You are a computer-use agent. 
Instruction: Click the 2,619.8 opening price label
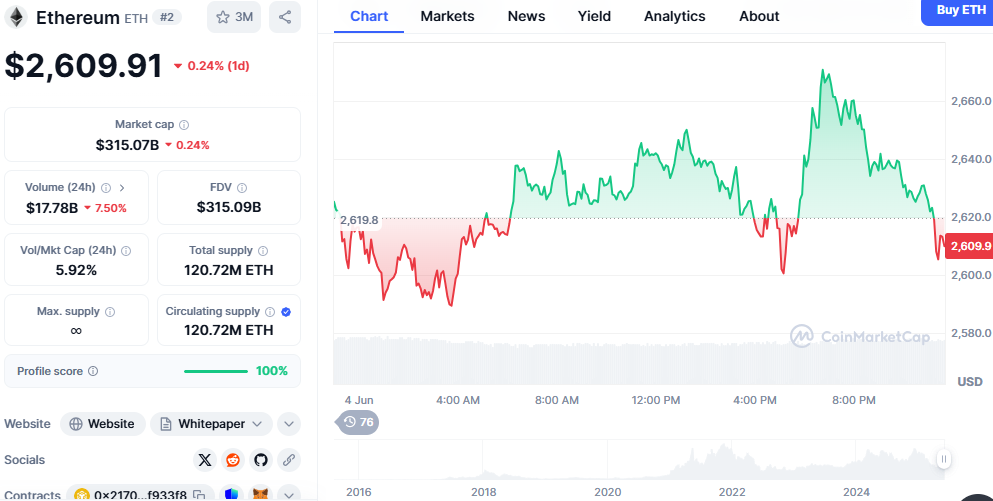tap(359, 220)
